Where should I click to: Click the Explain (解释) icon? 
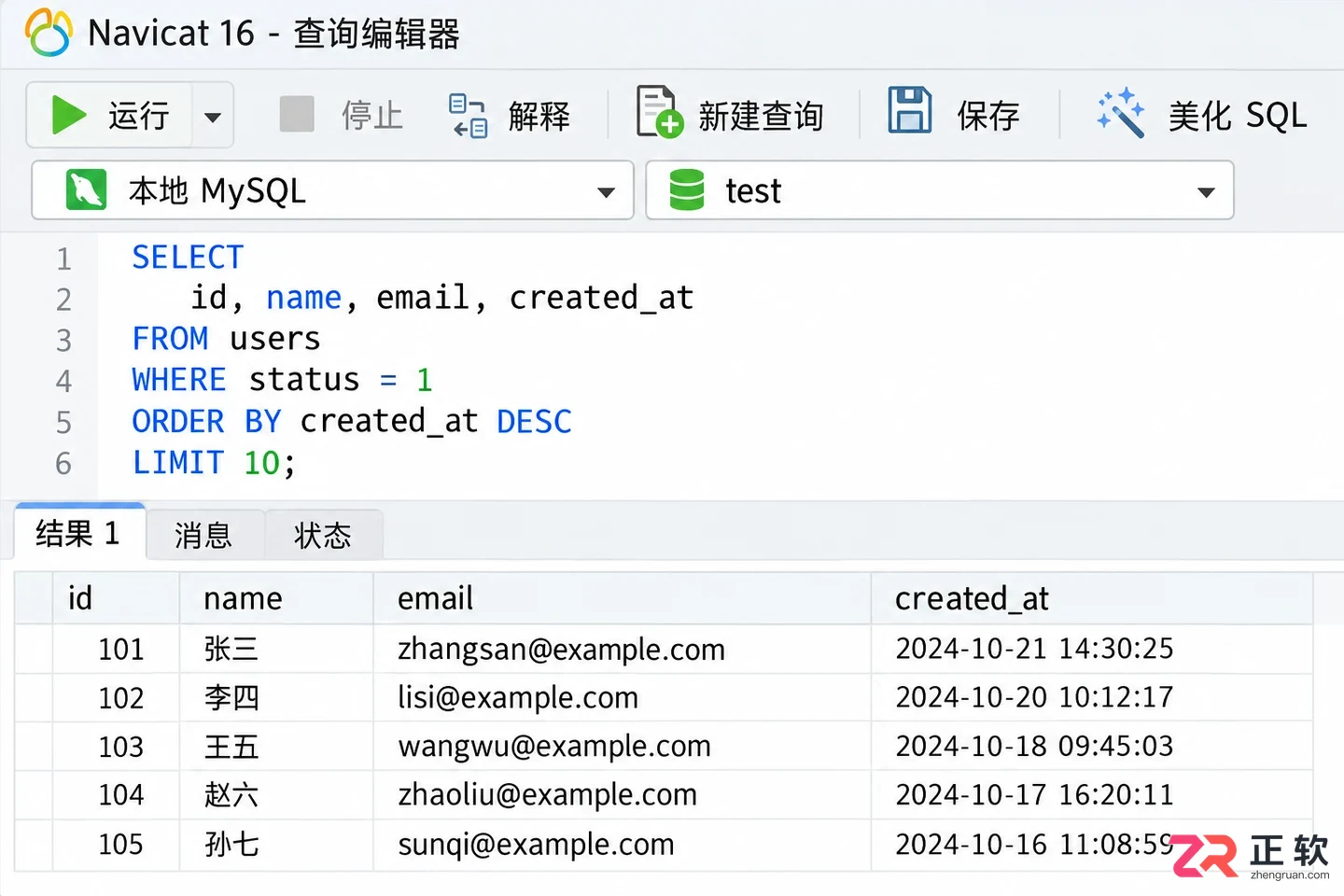click(x=469, y=116)
